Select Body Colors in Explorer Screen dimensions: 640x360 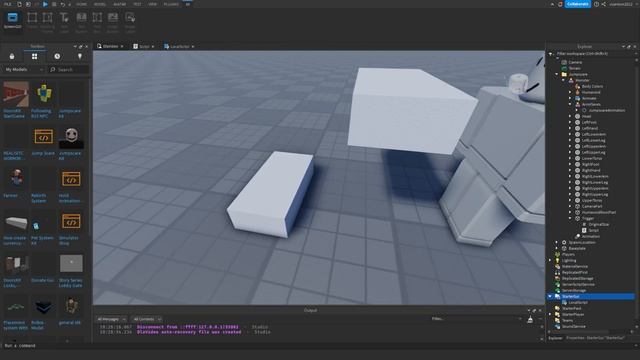point(592,86)
